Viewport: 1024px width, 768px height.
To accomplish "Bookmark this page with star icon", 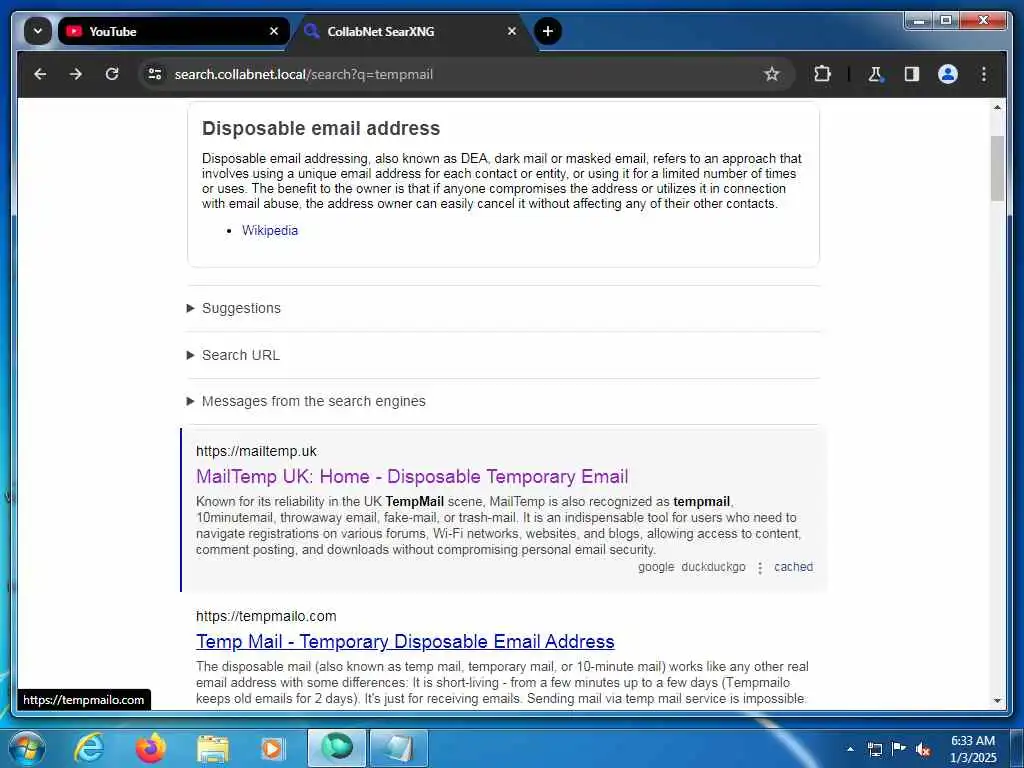I will tap(772, 74).
